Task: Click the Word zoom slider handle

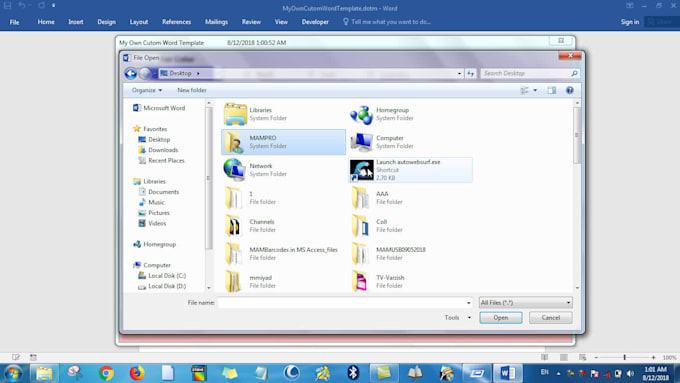Action: point(624,357)
